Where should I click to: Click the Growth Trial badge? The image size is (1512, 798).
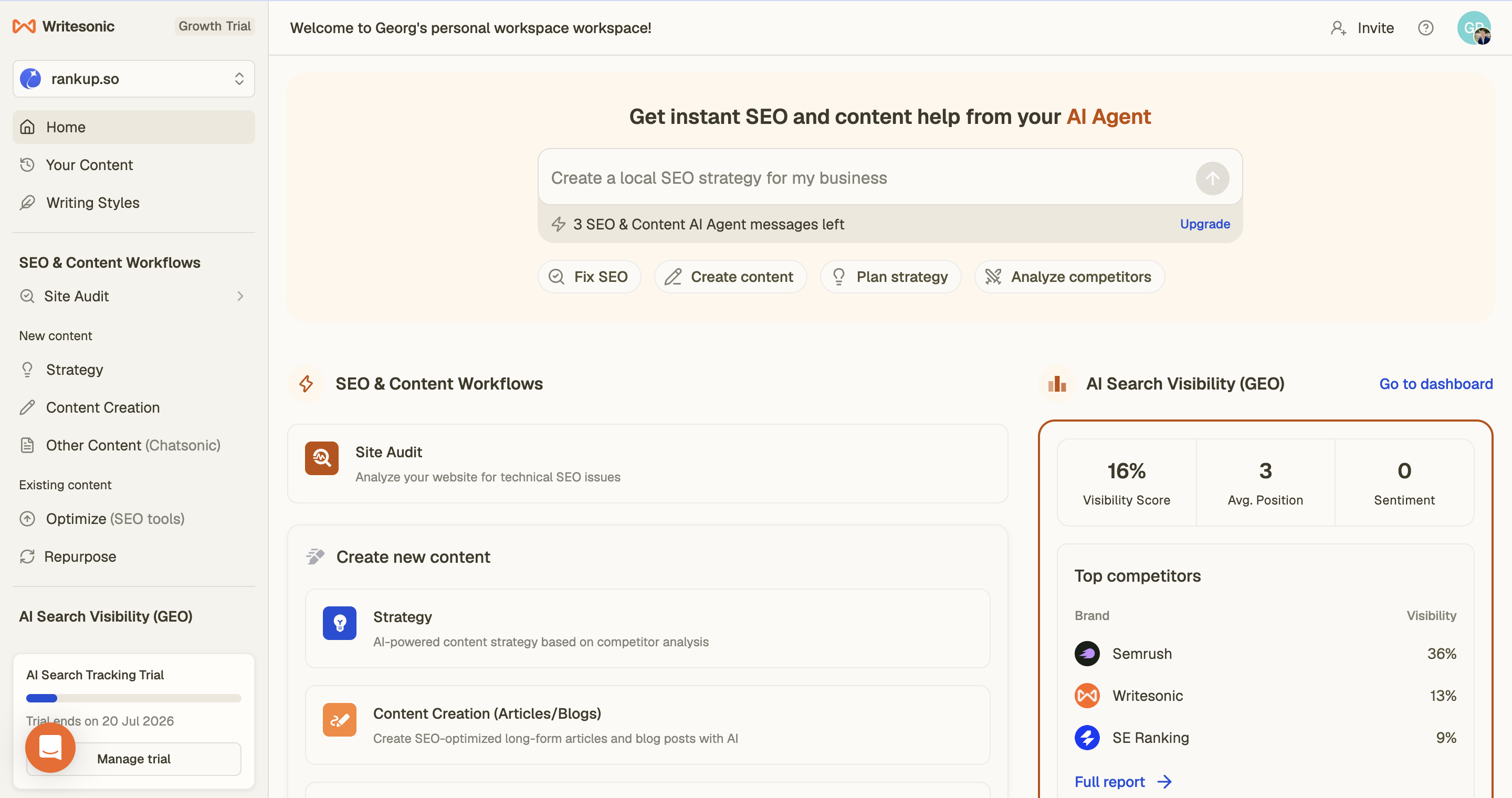214,26
